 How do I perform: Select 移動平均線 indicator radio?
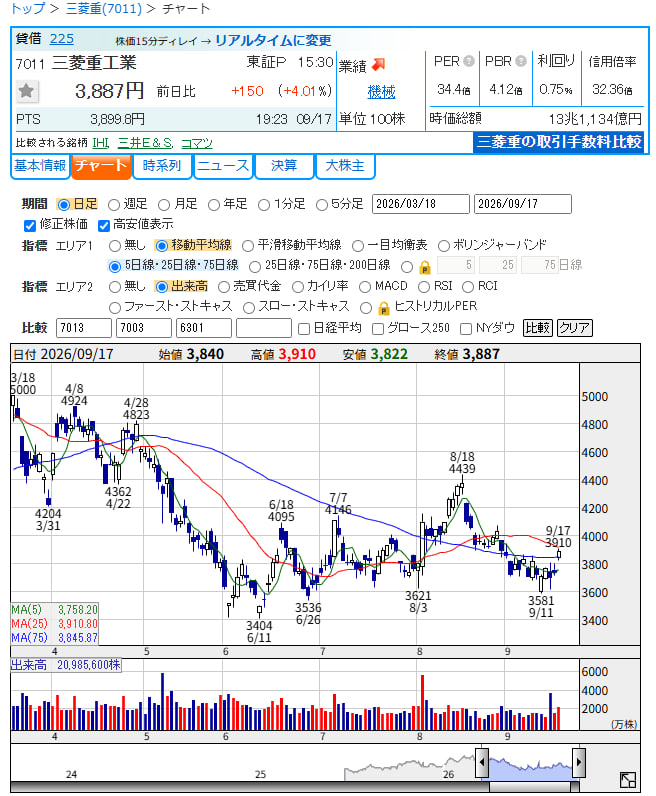(x=161, y=246)
